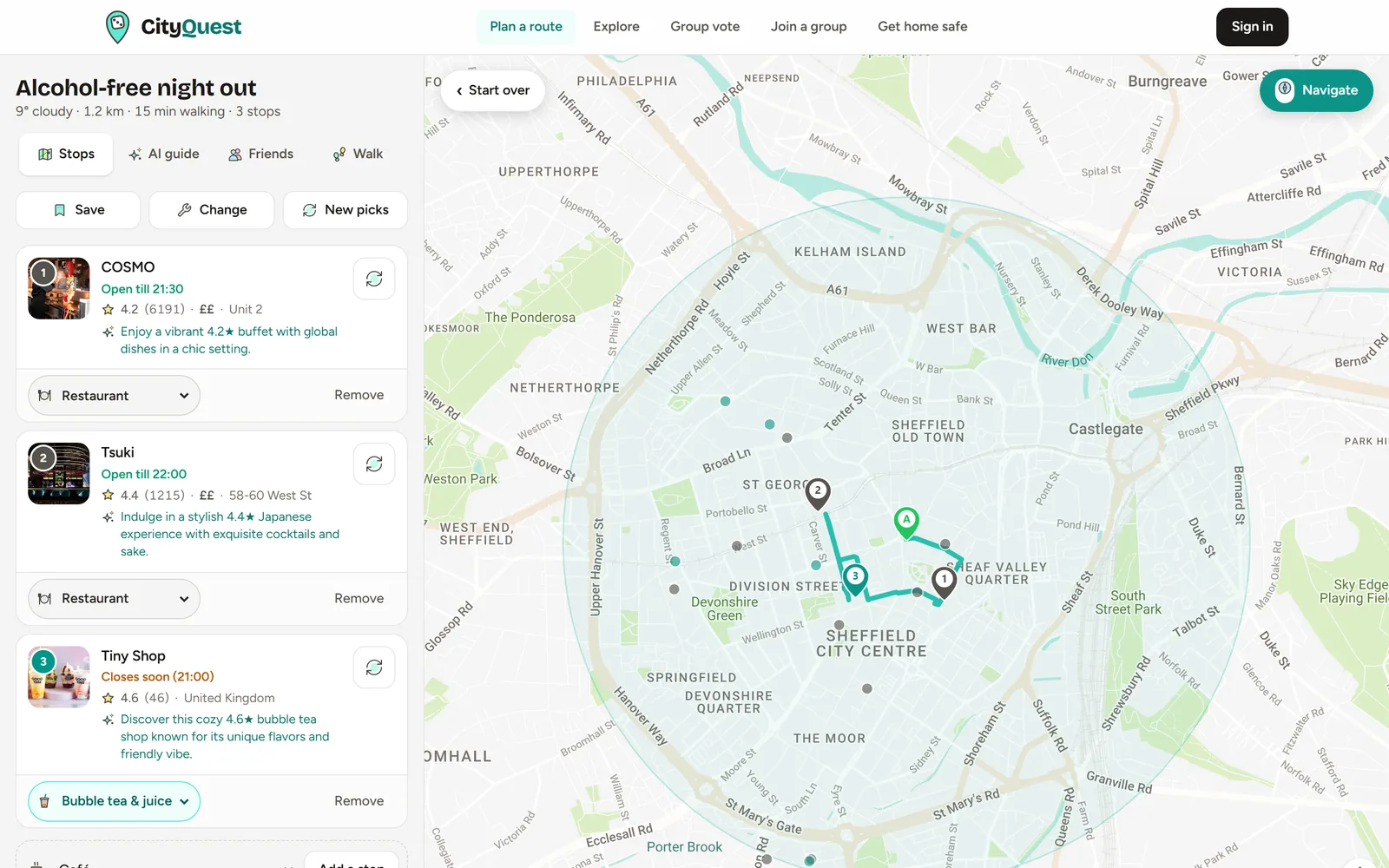Select Plan a route in navigation
The width and height of the screenshot is (1389, 868).
(526, 27)
